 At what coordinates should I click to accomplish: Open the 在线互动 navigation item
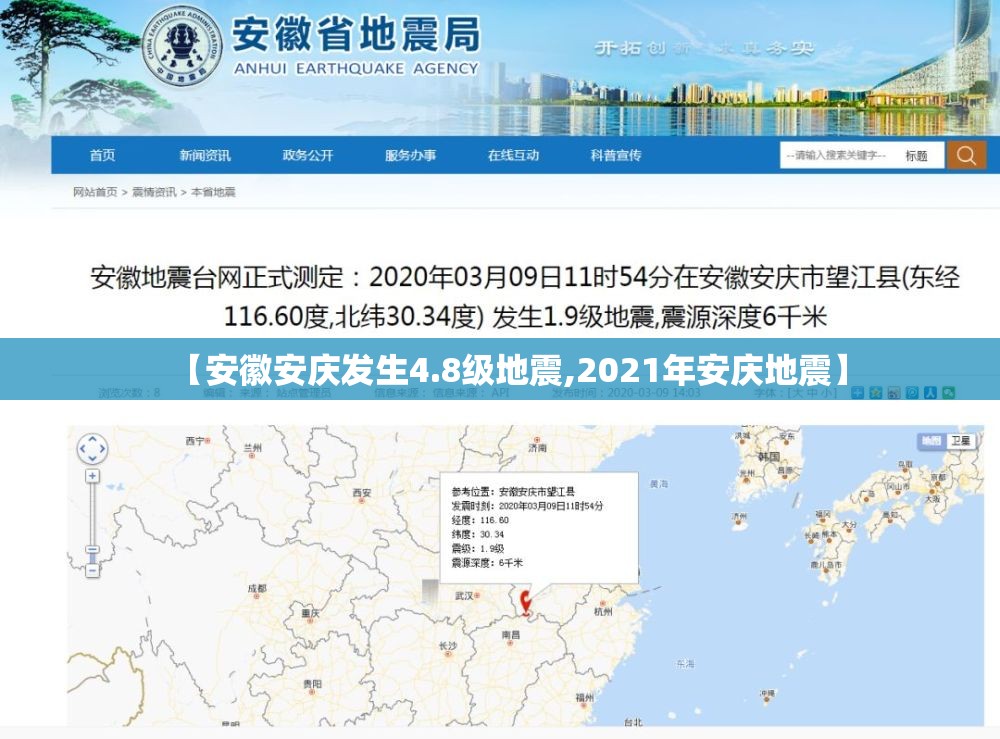pyautogui.click(x=513, y=155)
